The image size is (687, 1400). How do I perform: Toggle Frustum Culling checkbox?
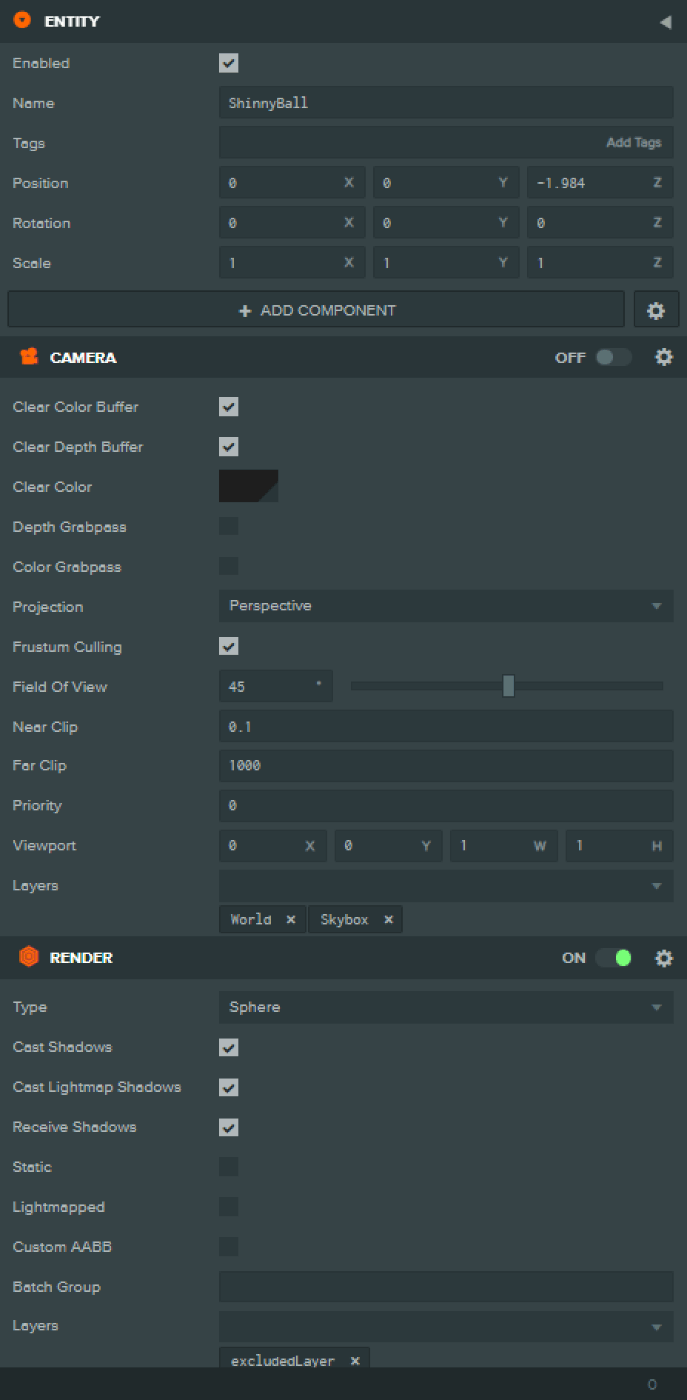pos(229,646)
